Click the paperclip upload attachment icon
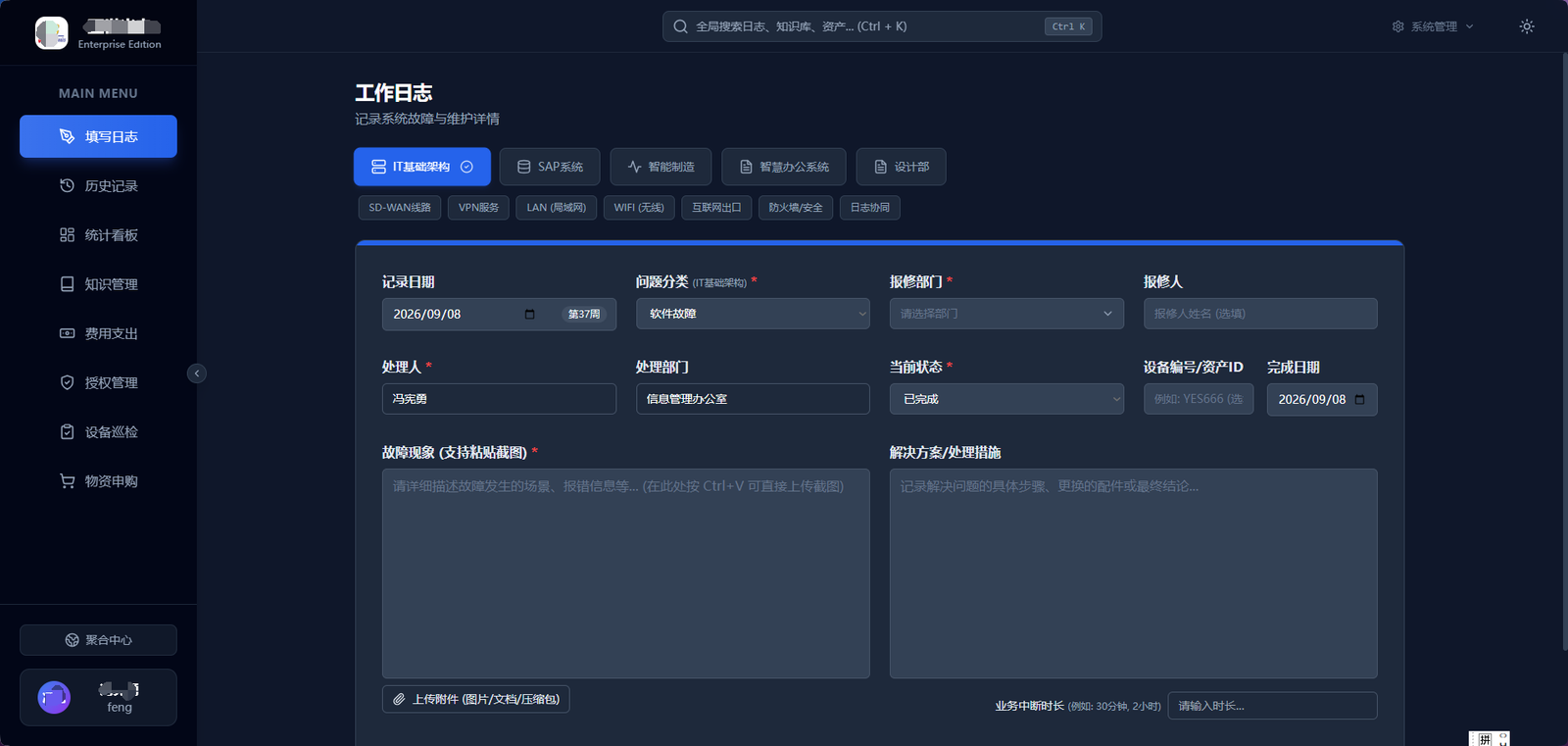Viewport: 1568px width, 746px height. tap(399, 699)
